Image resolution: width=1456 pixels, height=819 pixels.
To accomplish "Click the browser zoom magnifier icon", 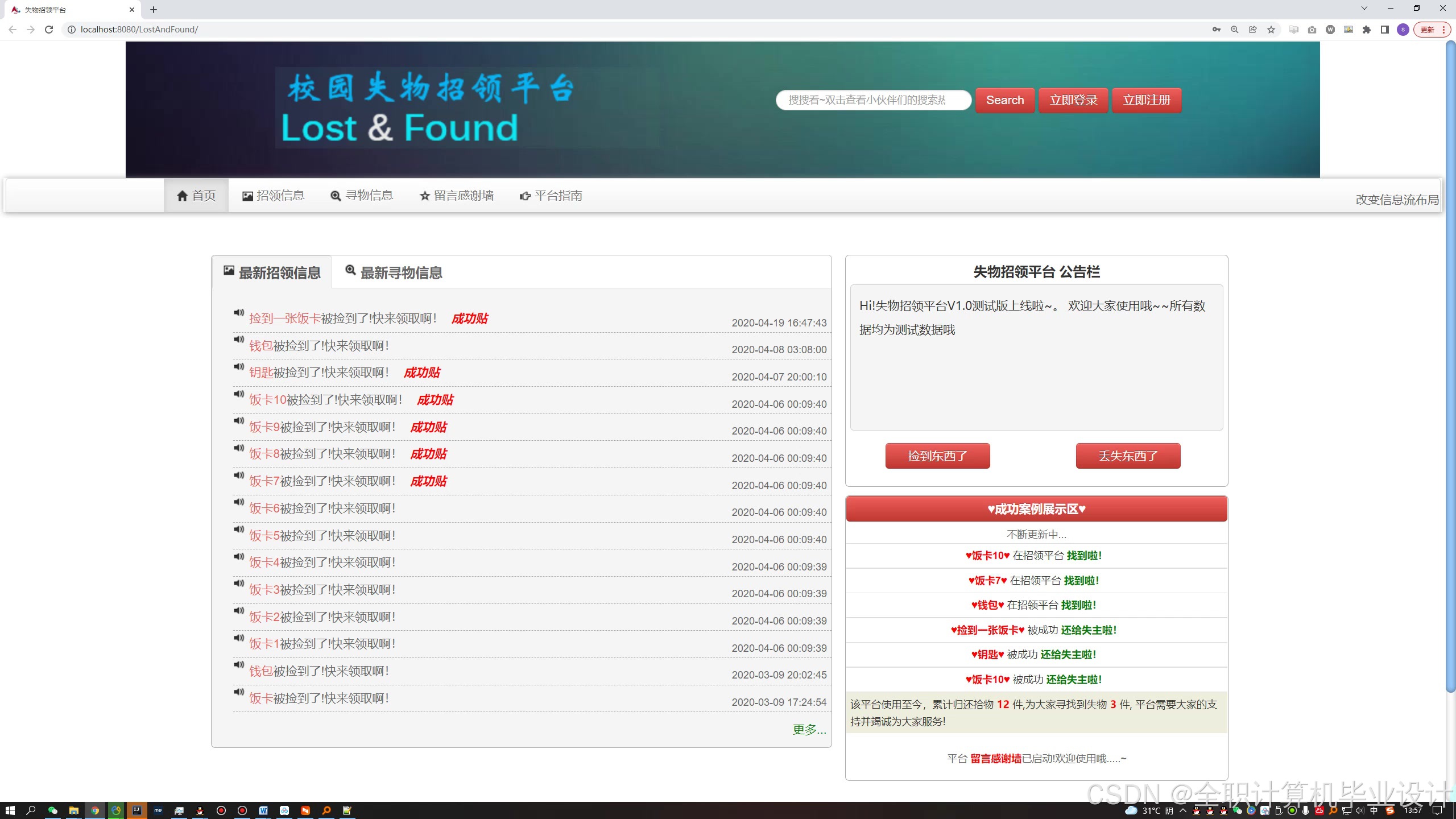I will (x=1235, y=30).
